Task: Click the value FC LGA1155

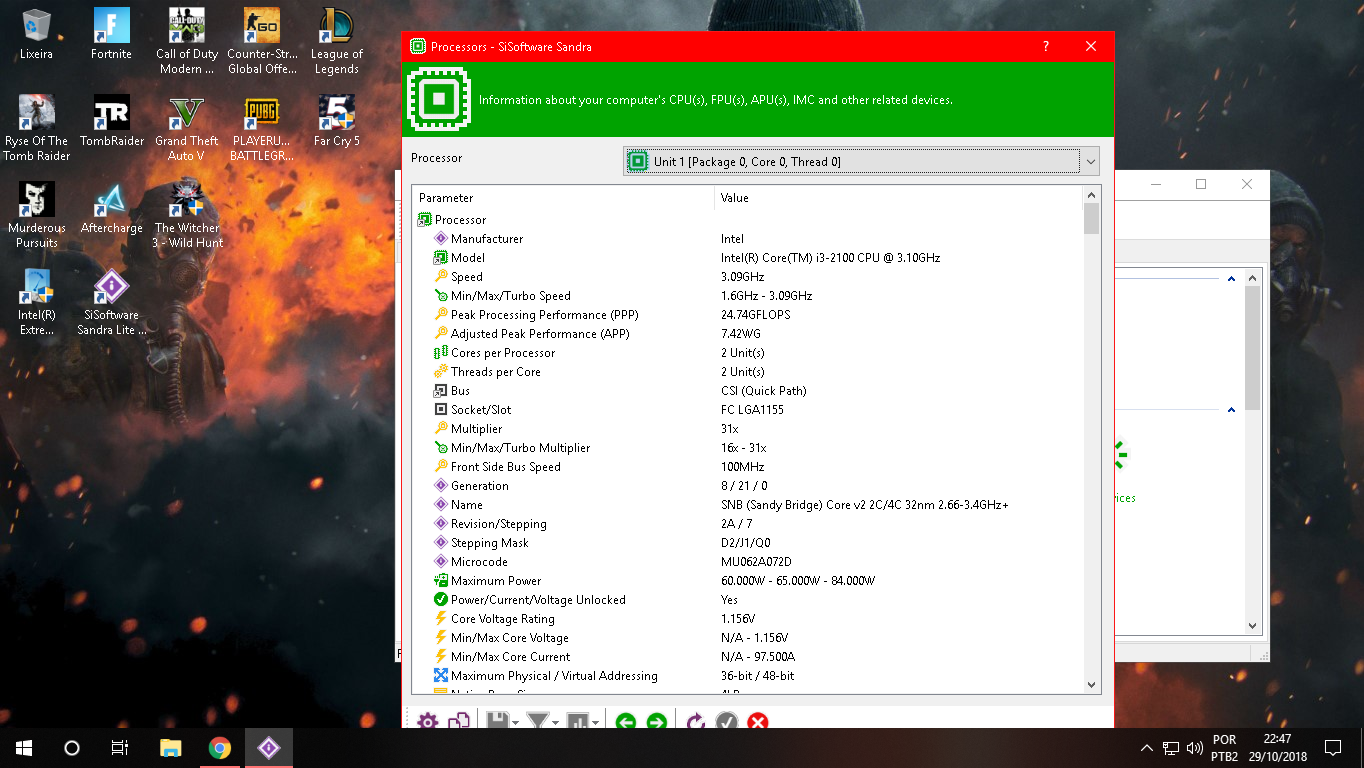Action: pyautogui.click(x=752, y=410)
